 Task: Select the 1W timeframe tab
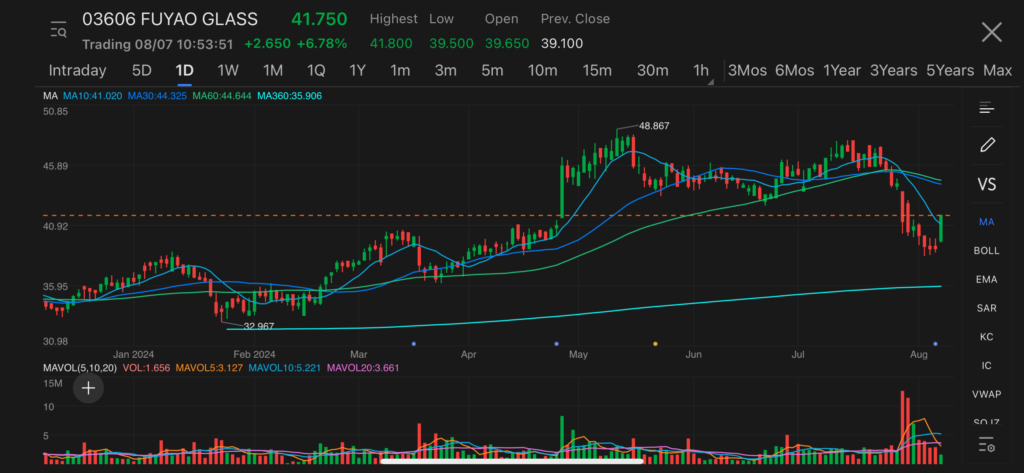point(228,70)
